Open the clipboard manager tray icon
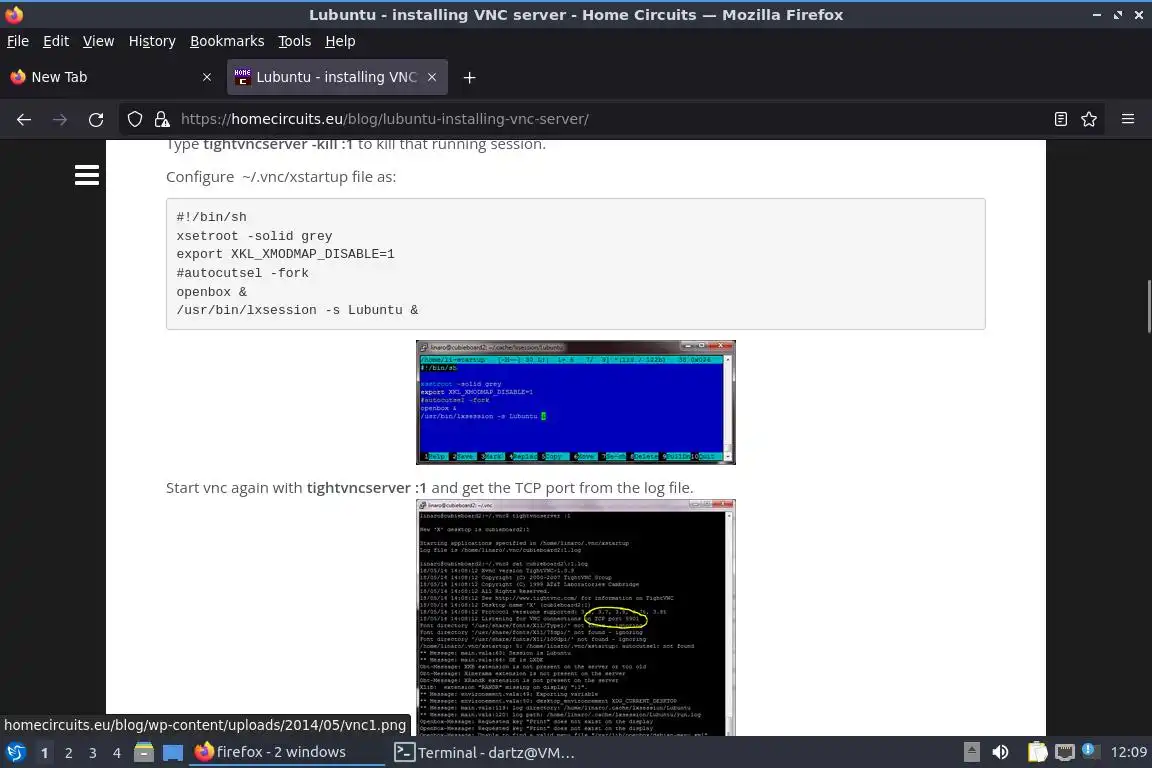The image size is (1152, 768). 1037,752
